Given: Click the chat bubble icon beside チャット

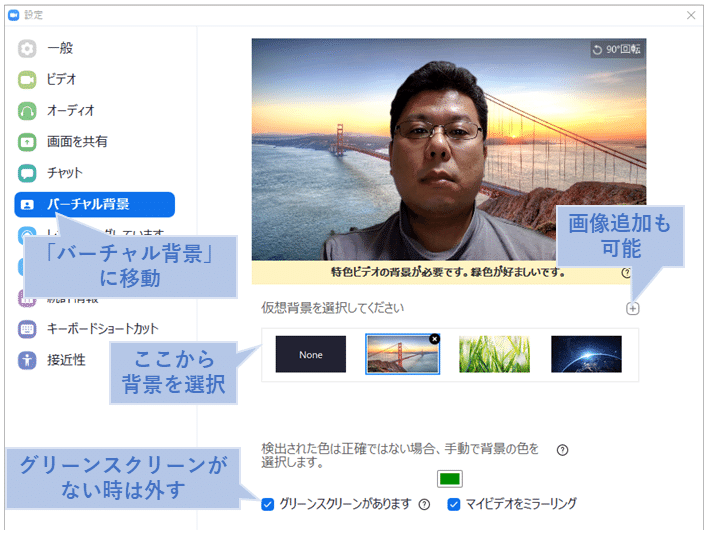Looking at the screenshot, I should coord(27,173).
